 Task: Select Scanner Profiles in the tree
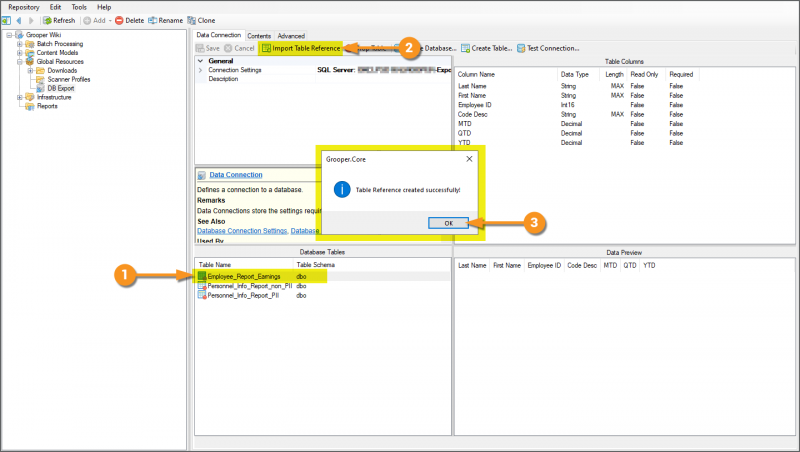click(x=69, y=80)
